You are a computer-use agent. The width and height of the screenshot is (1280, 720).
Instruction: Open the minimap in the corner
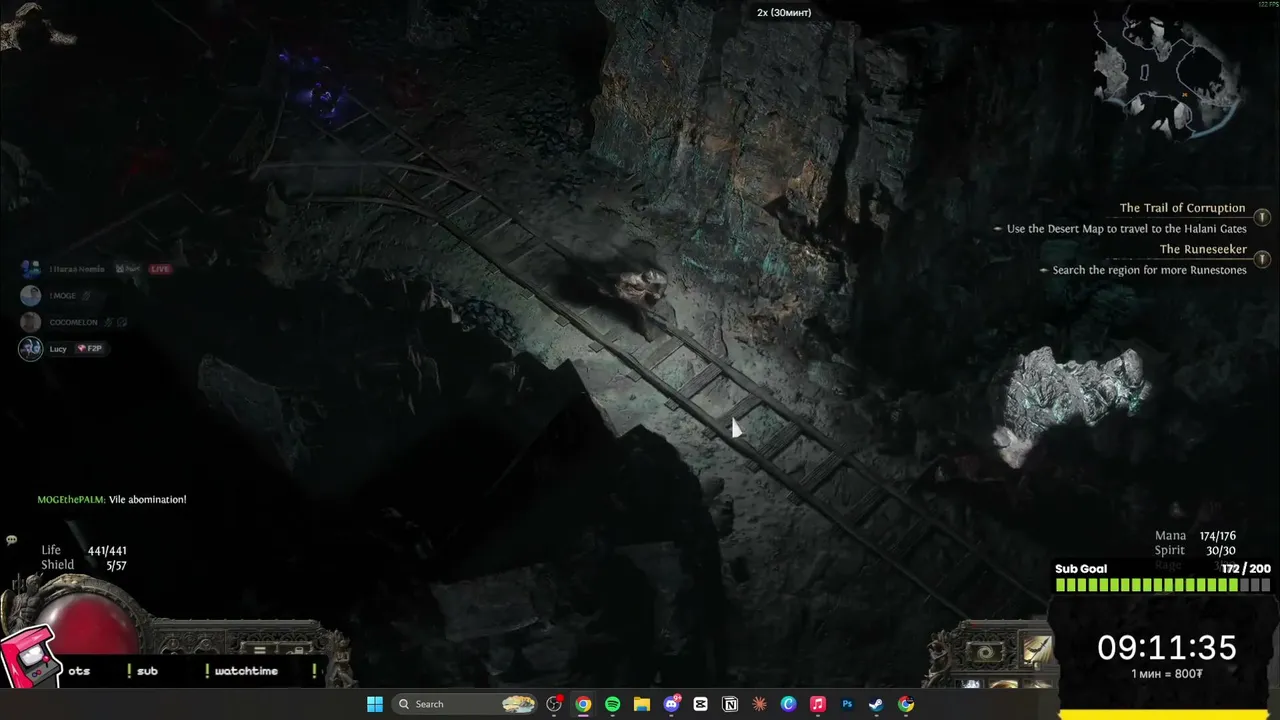[x=1167, y=75]
